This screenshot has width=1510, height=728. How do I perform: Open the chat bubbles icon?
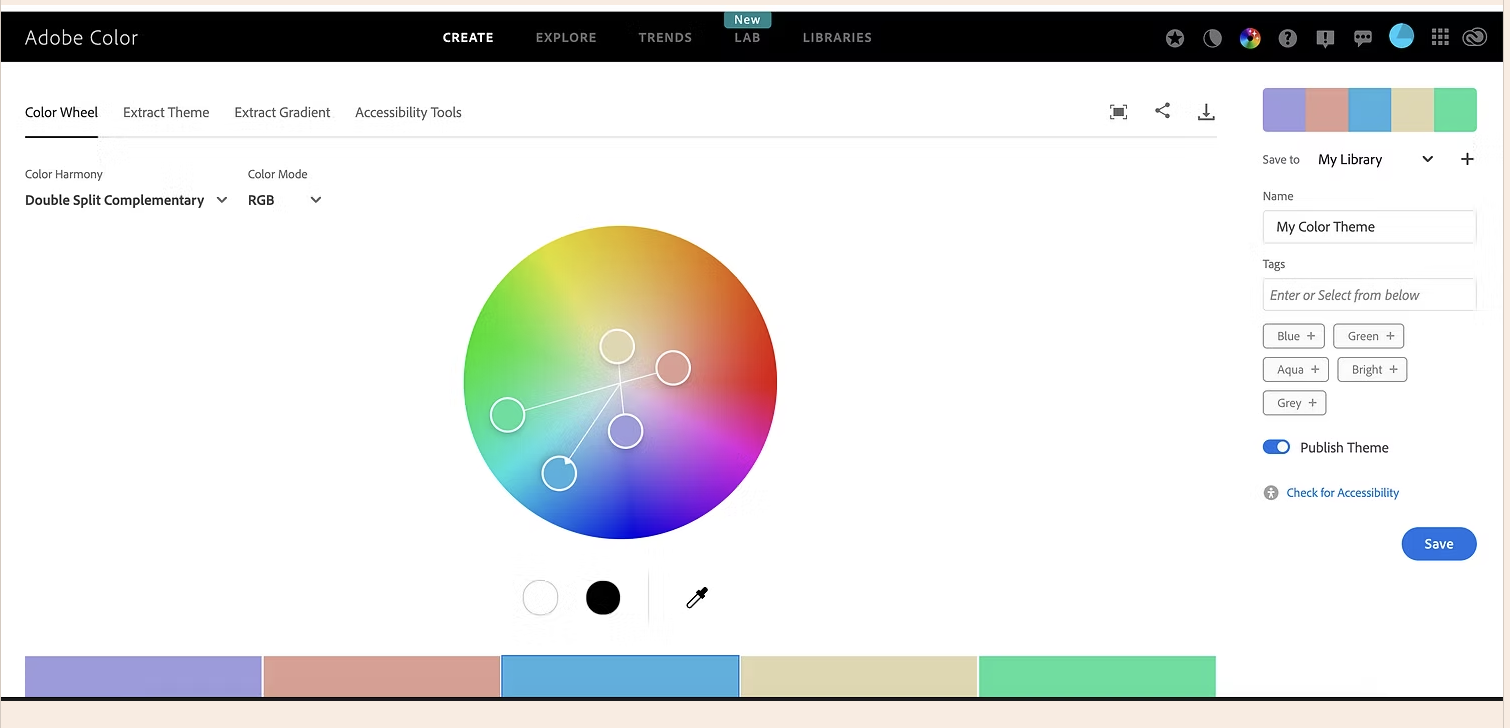pyautogui.click(x=1362, y=38)
